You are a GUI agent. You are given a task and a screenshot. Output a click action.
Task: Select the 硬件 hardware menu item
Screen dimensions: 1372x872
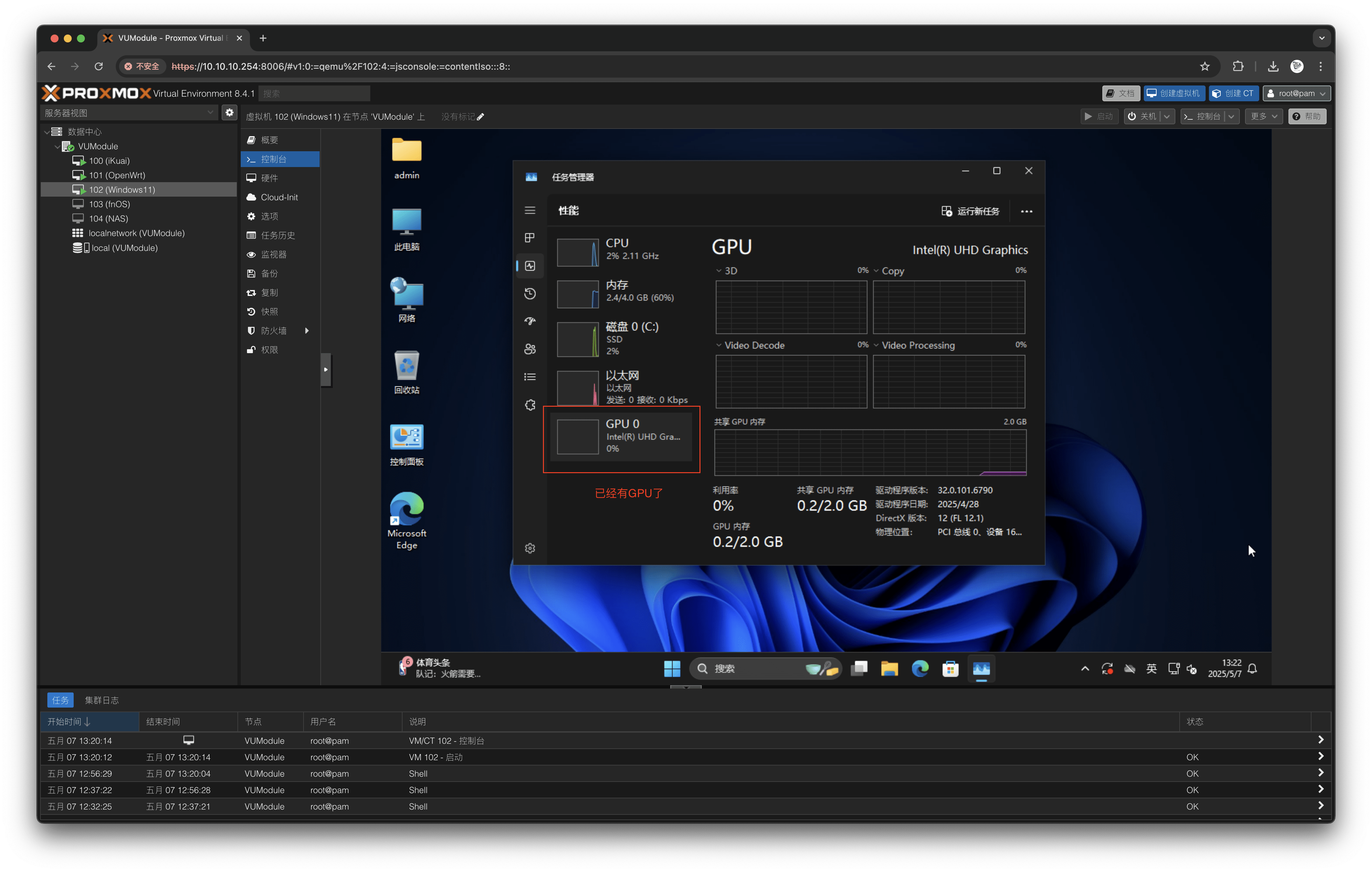pyautogui.click(x=270, y=178)
